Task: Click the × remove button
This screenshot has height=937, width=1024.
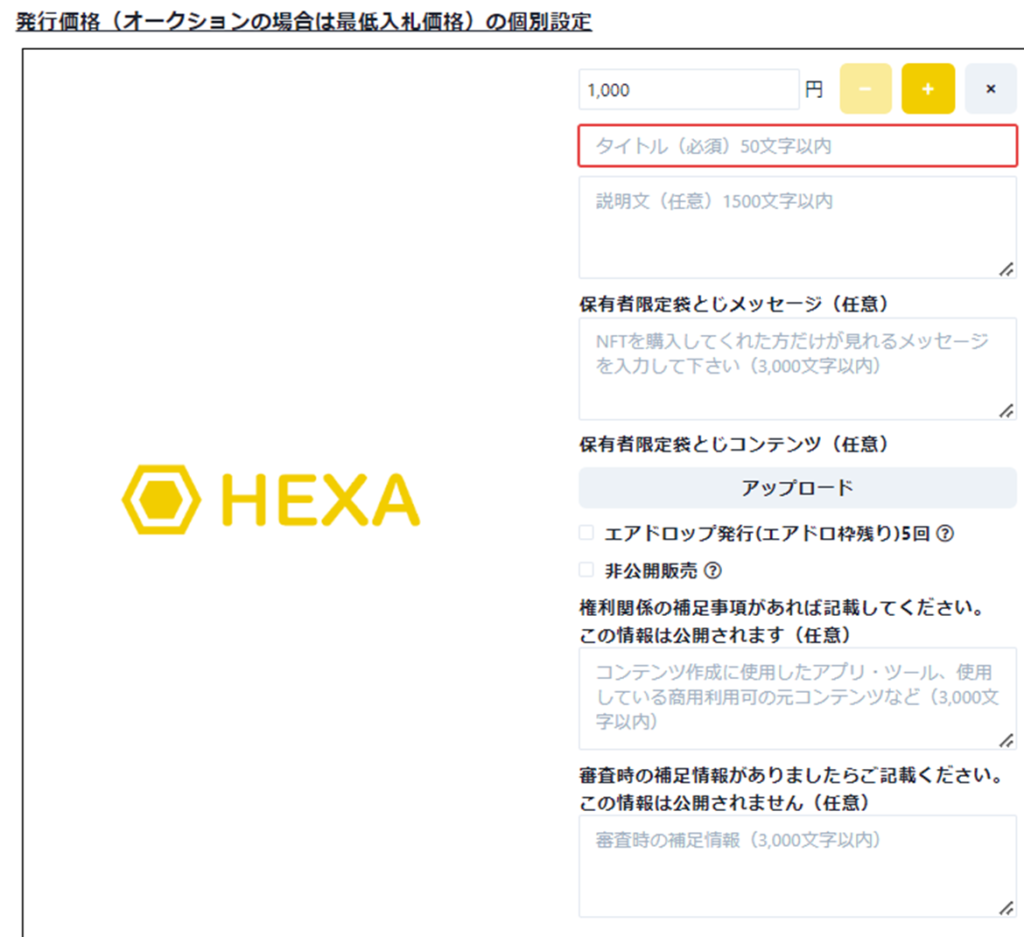Action: tap(990, 89)
